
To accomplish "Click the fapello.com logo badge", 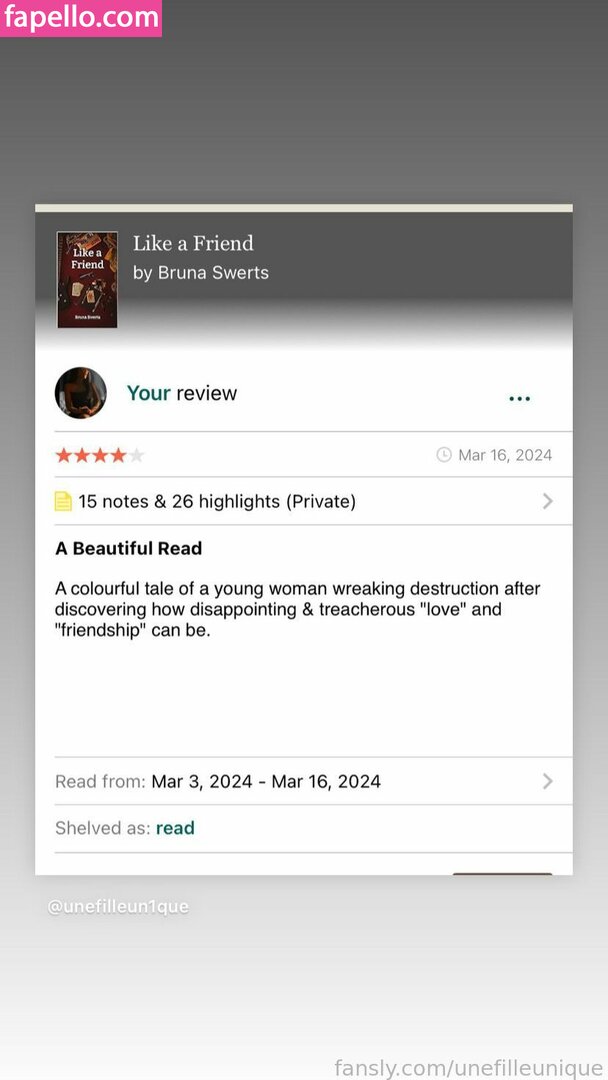I will [81, 18].
